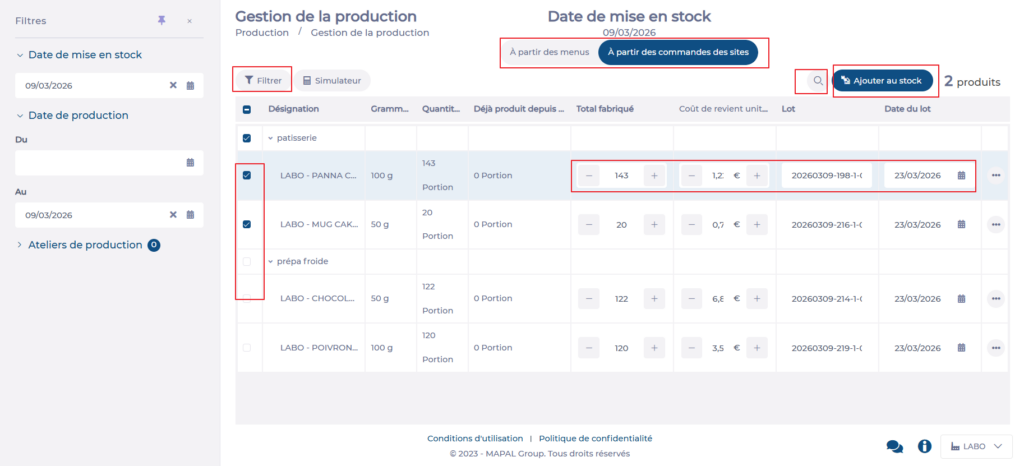Click the Lot field of LABO - CHOCOL row
The height and width of the screenshot is (466, 1024).
pyautogui.click(x=826, y=299)
